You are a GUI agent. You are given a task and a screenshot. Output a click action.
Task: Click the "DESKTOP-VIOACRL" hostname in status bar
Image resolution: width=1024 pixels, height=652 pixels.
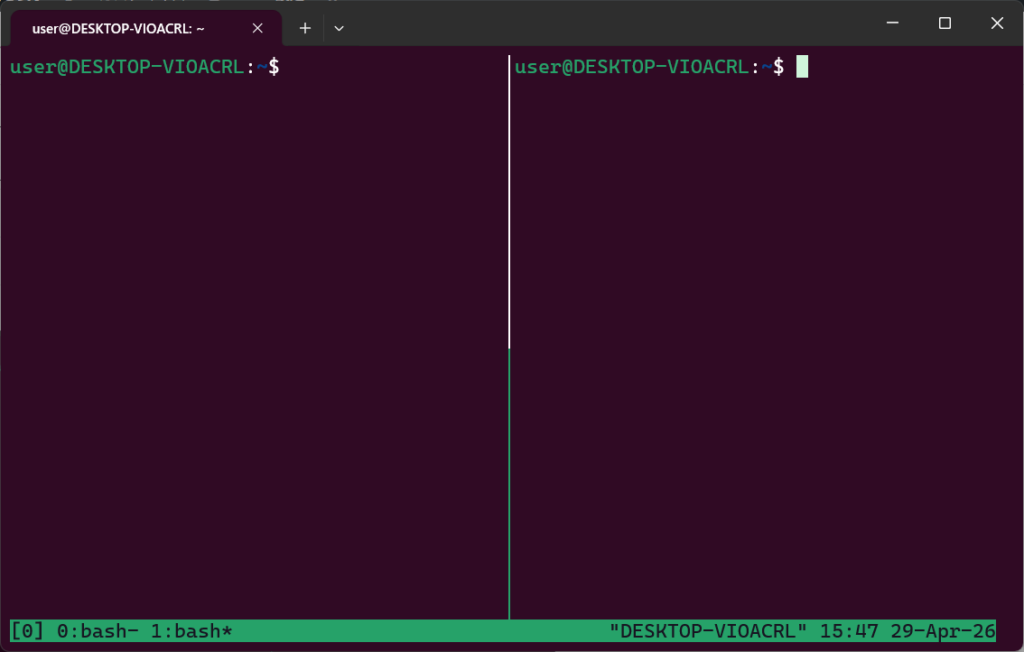(707, 631)
